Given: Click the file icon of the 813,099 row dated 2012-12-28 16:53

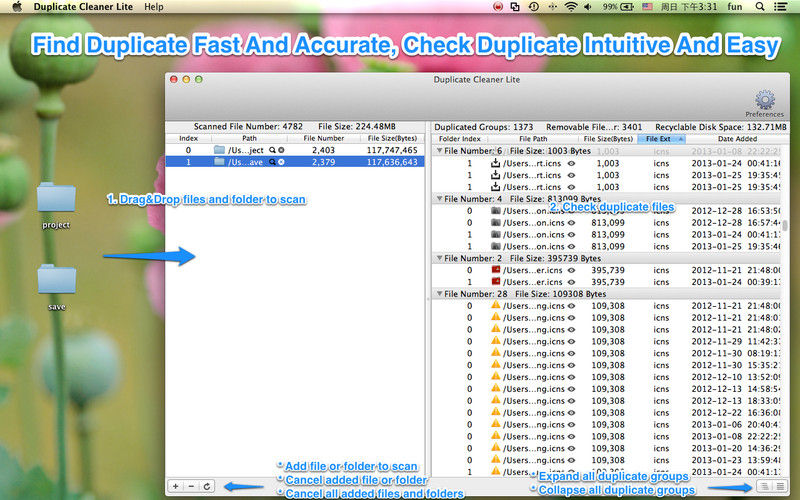Looking at the screenshot, I should tap(495, 210).
